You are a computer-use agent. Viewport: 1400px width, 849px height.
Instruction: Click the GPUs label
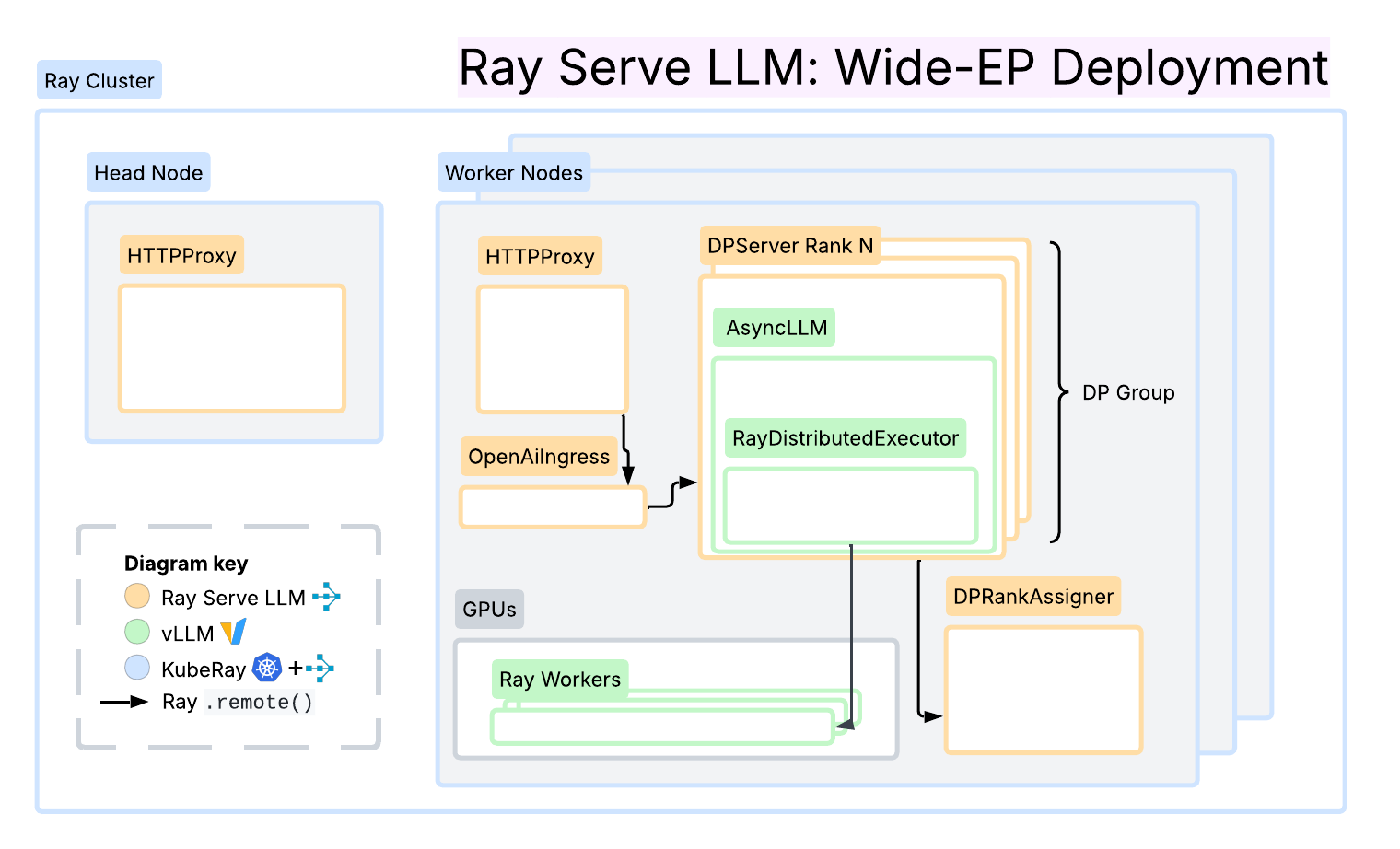(x=489, y=610)
